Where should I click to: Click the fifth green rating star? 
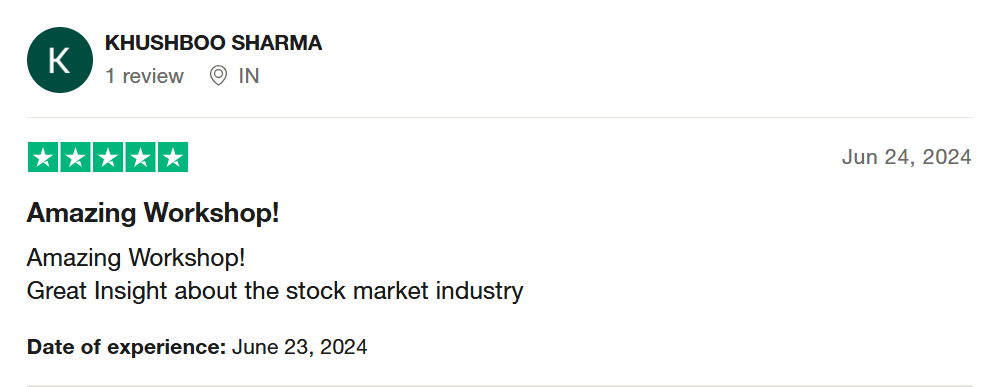173,157
